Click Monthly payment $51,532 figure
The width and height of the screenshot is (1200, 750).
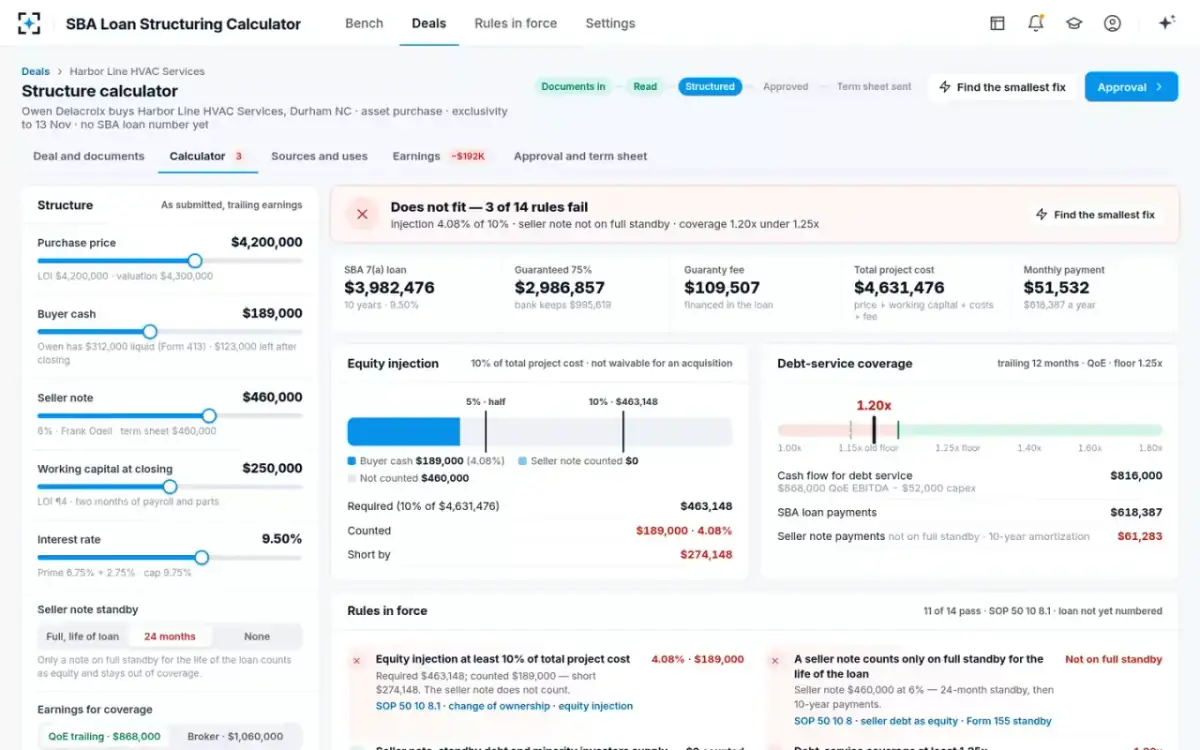(x=1057, y=288)
